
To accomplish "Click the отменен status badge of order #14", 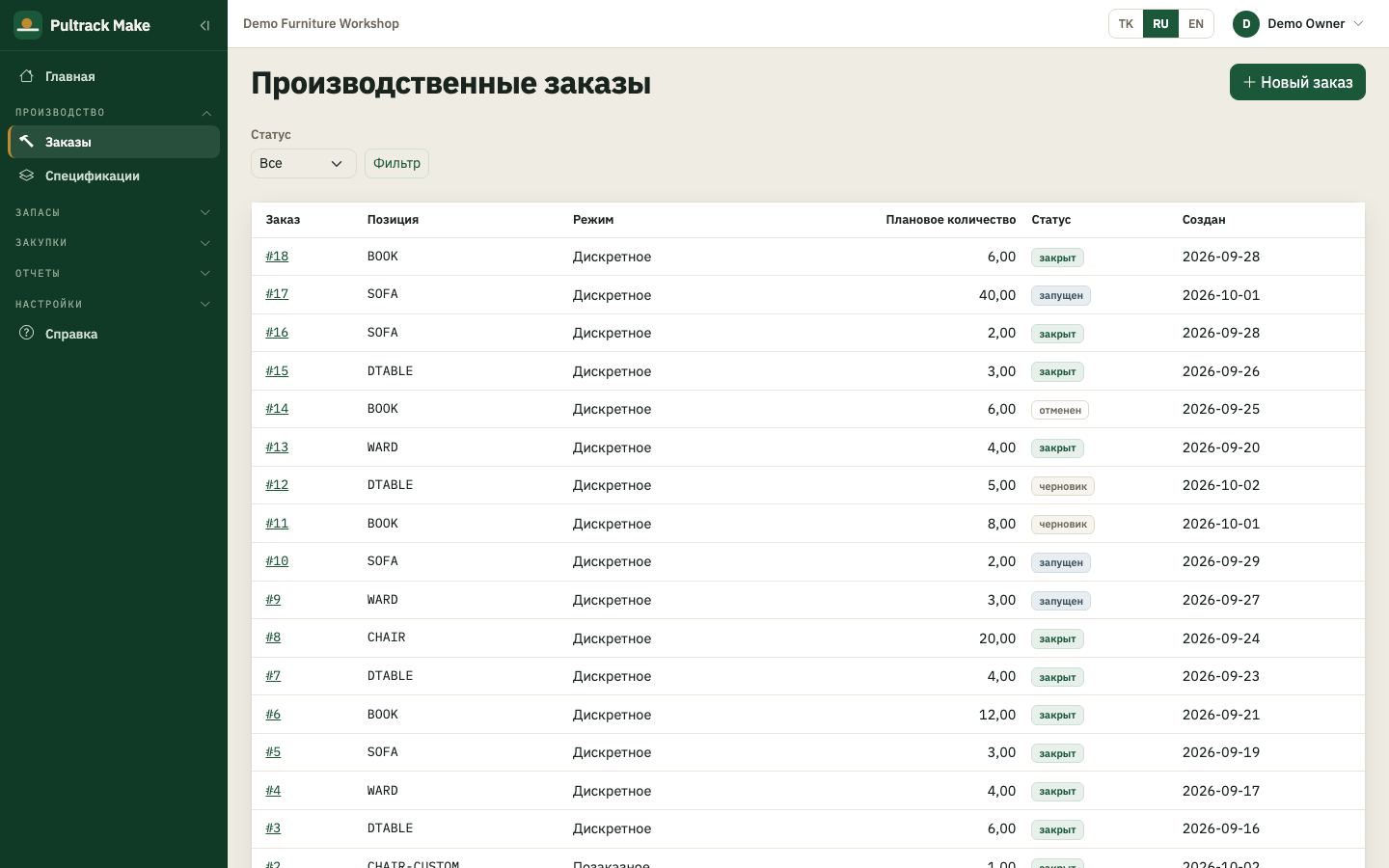I will point(1060,410).
